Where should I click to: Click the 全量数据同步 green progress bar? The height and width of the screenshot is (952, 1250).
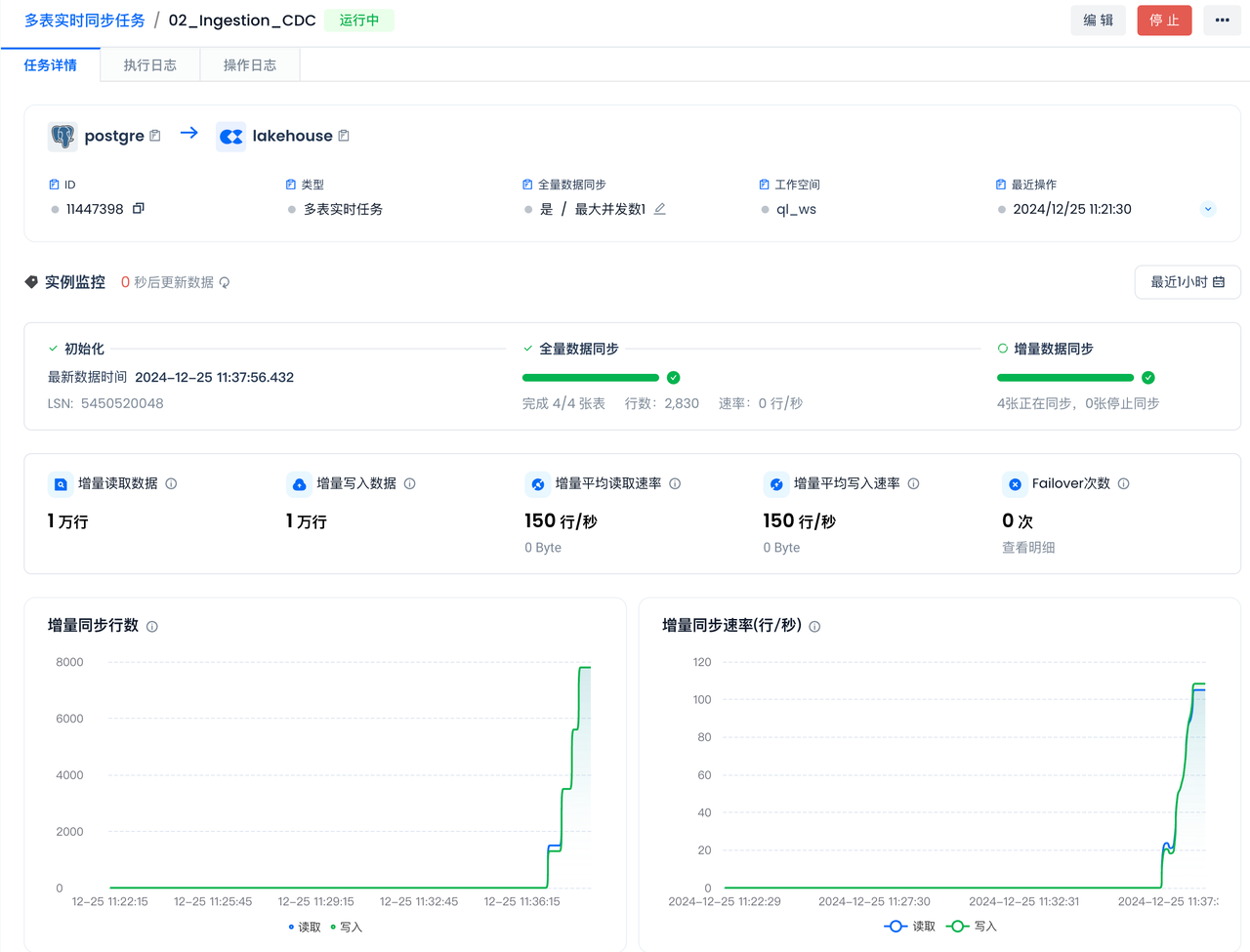pyautogui.click(x=591, y=378)
